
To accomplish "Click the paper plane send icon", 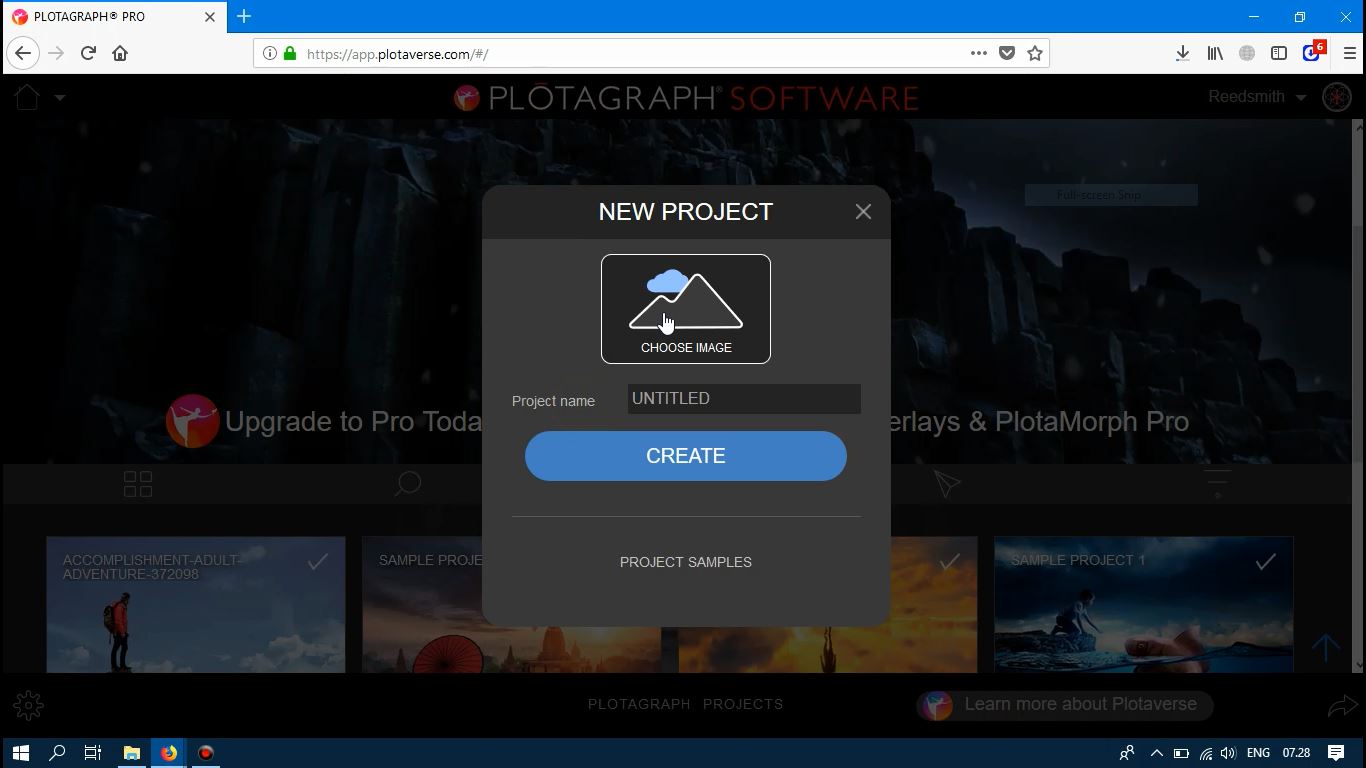I will [x=947, y=484].
